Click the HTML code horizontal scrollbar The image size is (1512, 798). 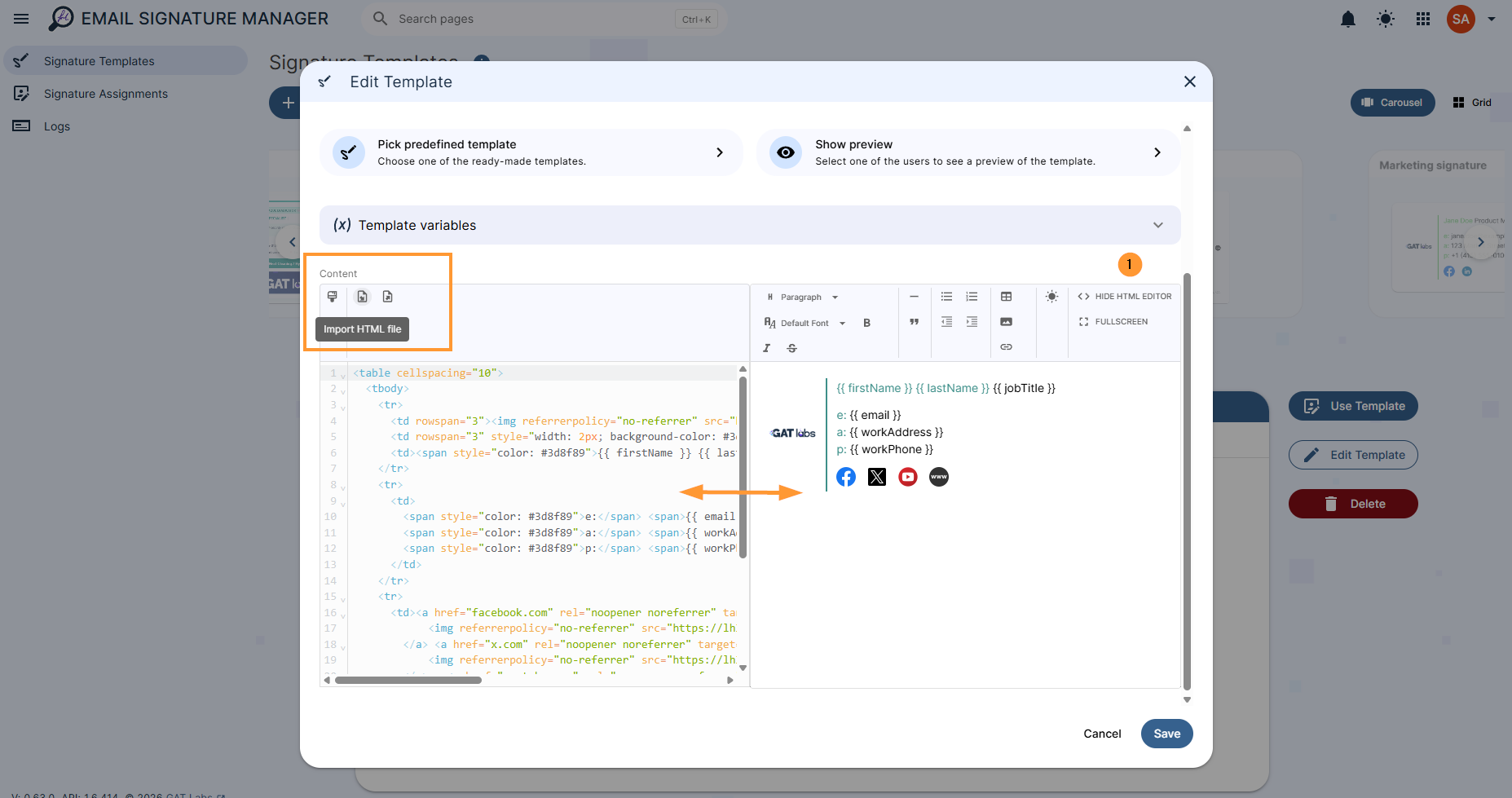[408, 680]
